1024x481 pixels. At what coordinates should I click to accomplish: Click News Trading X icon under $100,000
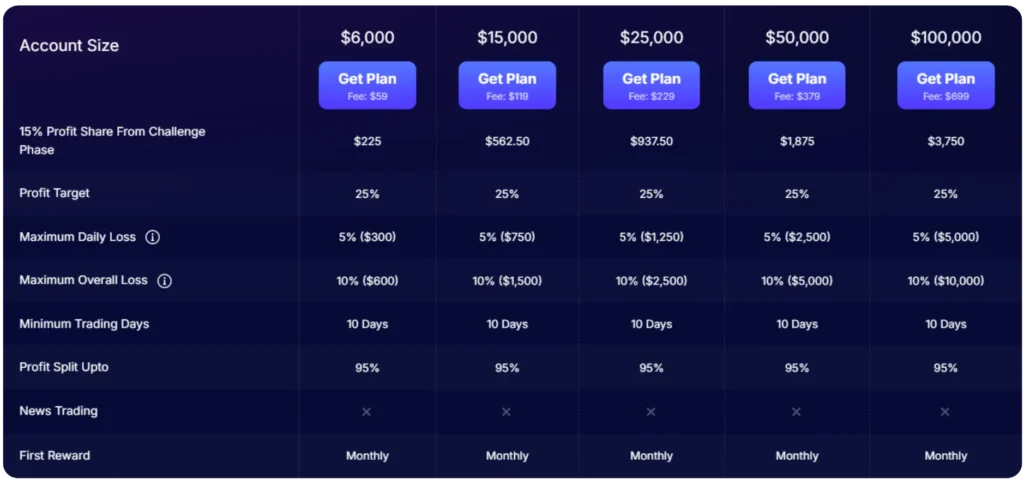click(945, 412)
